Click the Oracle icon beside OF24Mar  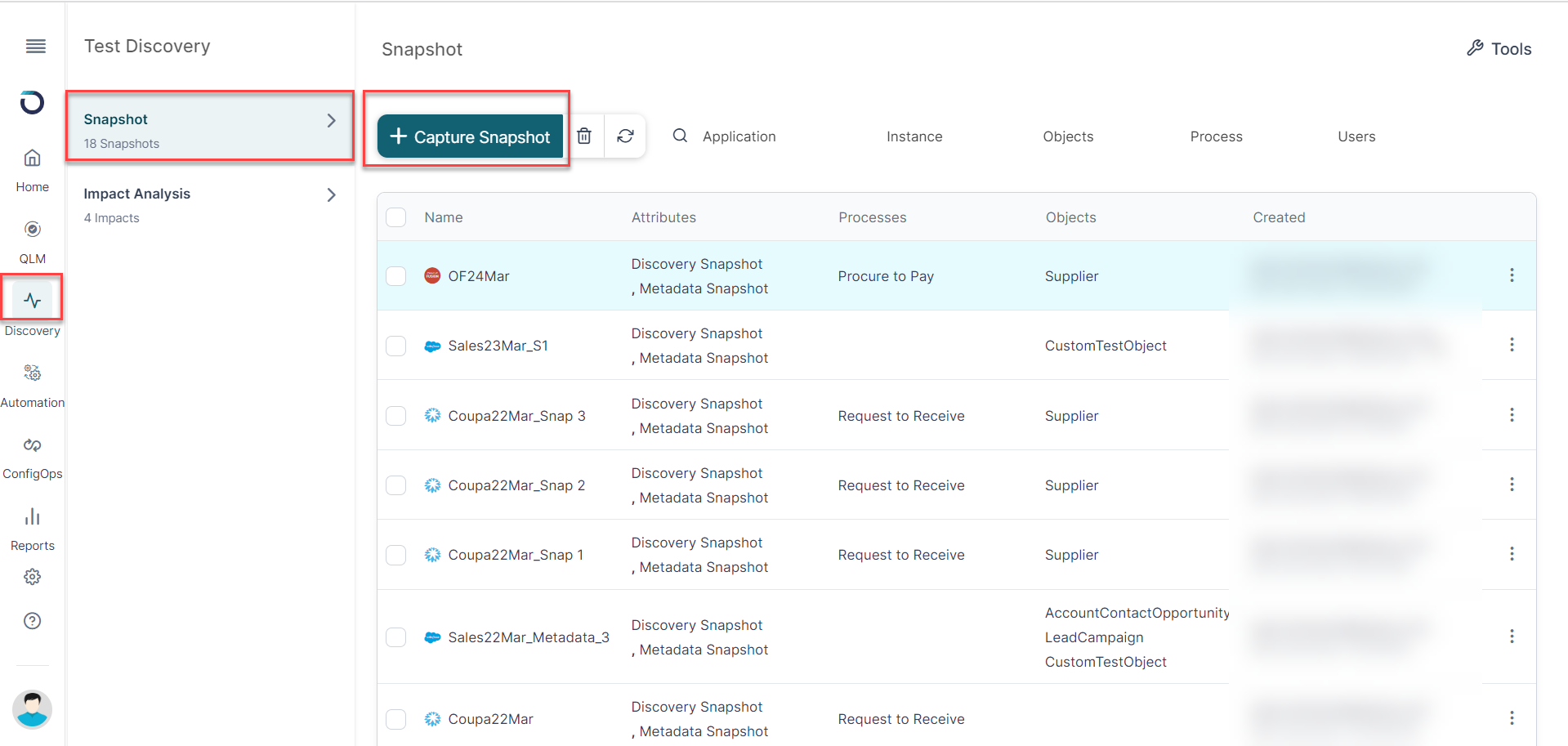pyautogui.click(x=432, y=275)
